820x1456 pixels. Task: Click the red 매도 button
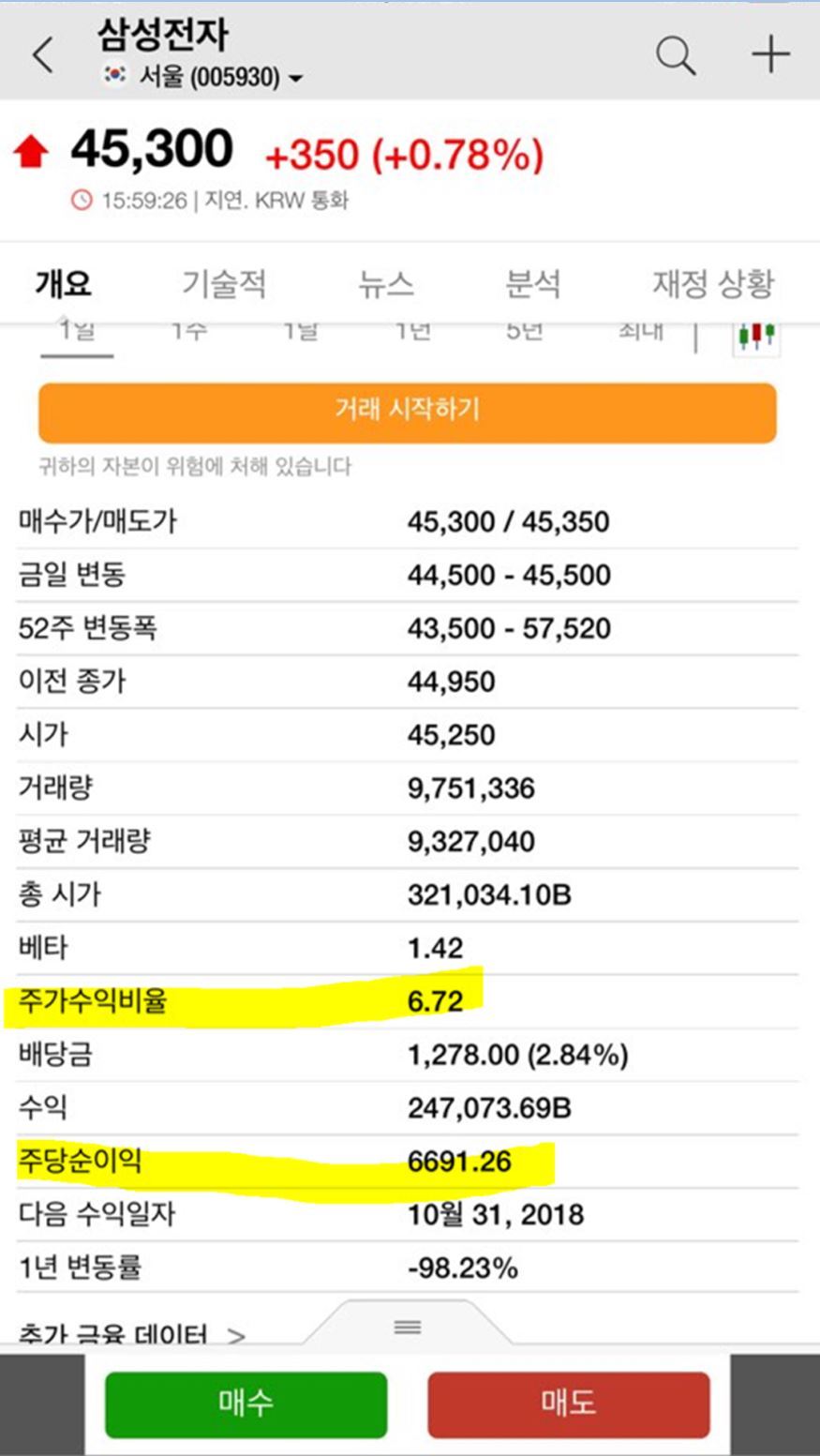pyautogui.click(x=569, y=1403)
